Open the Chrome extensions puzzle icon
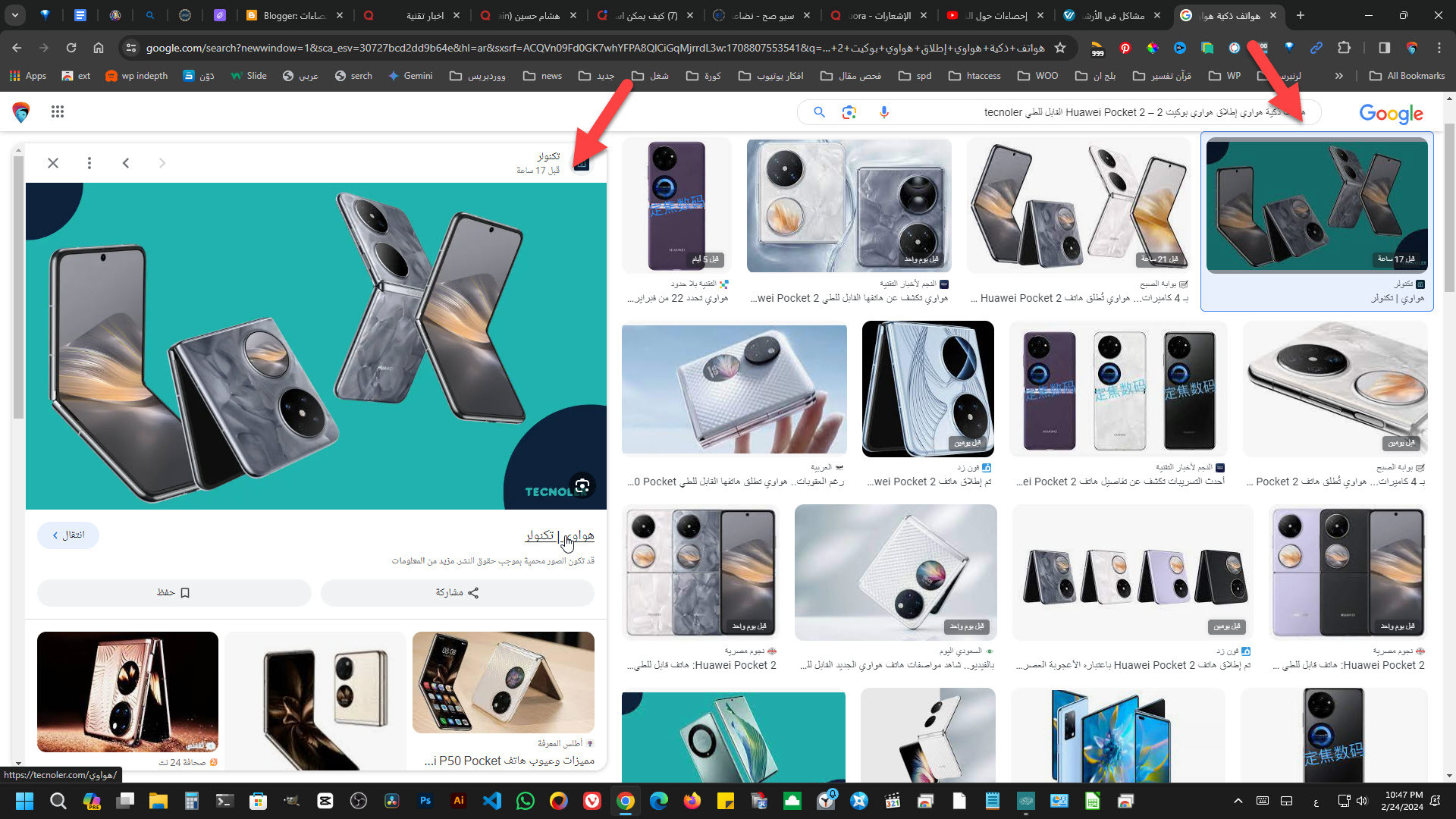 tap(1344, 48)
